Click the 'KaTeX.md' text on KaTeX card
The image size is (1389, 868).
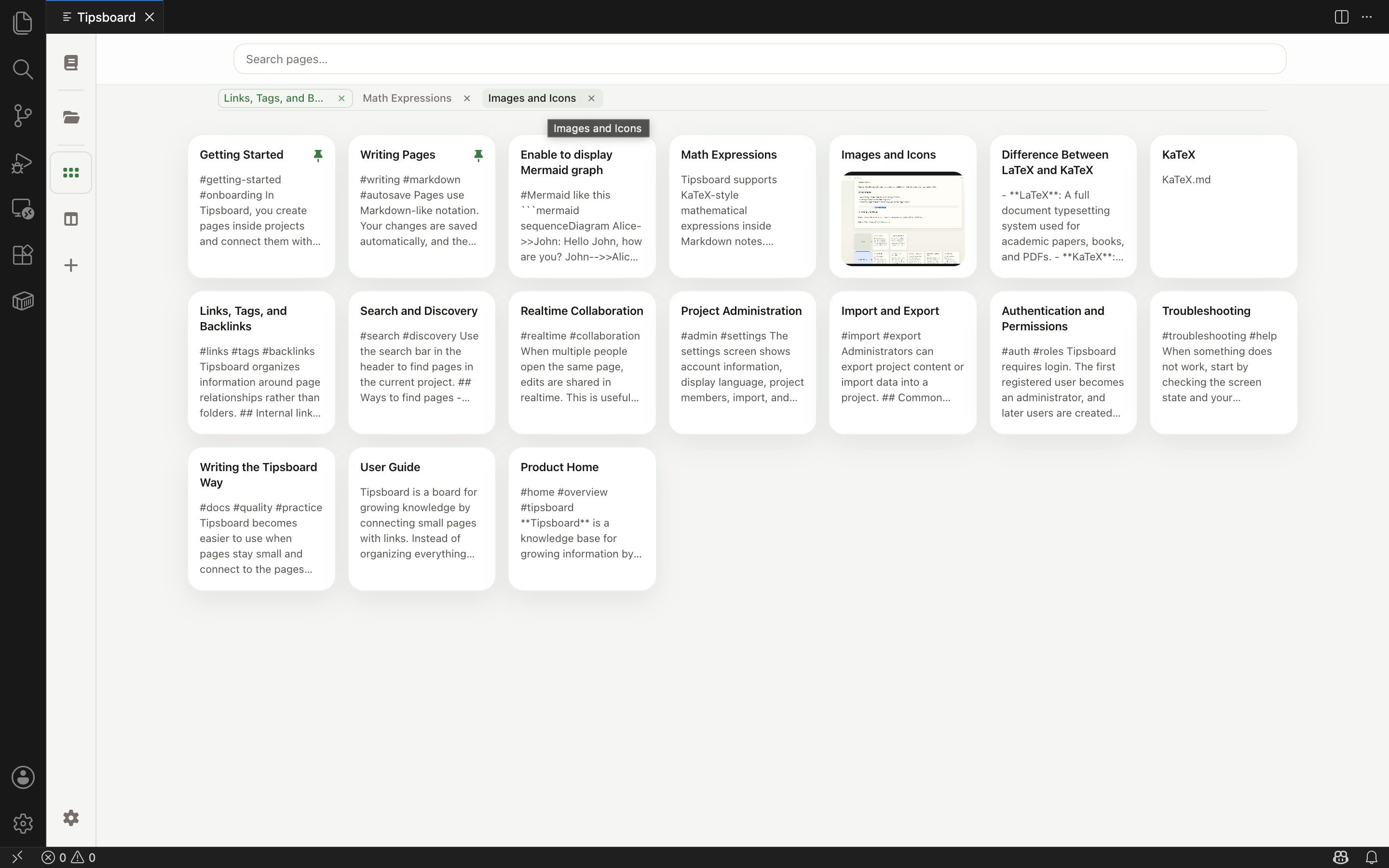(x=1186, y=180)
